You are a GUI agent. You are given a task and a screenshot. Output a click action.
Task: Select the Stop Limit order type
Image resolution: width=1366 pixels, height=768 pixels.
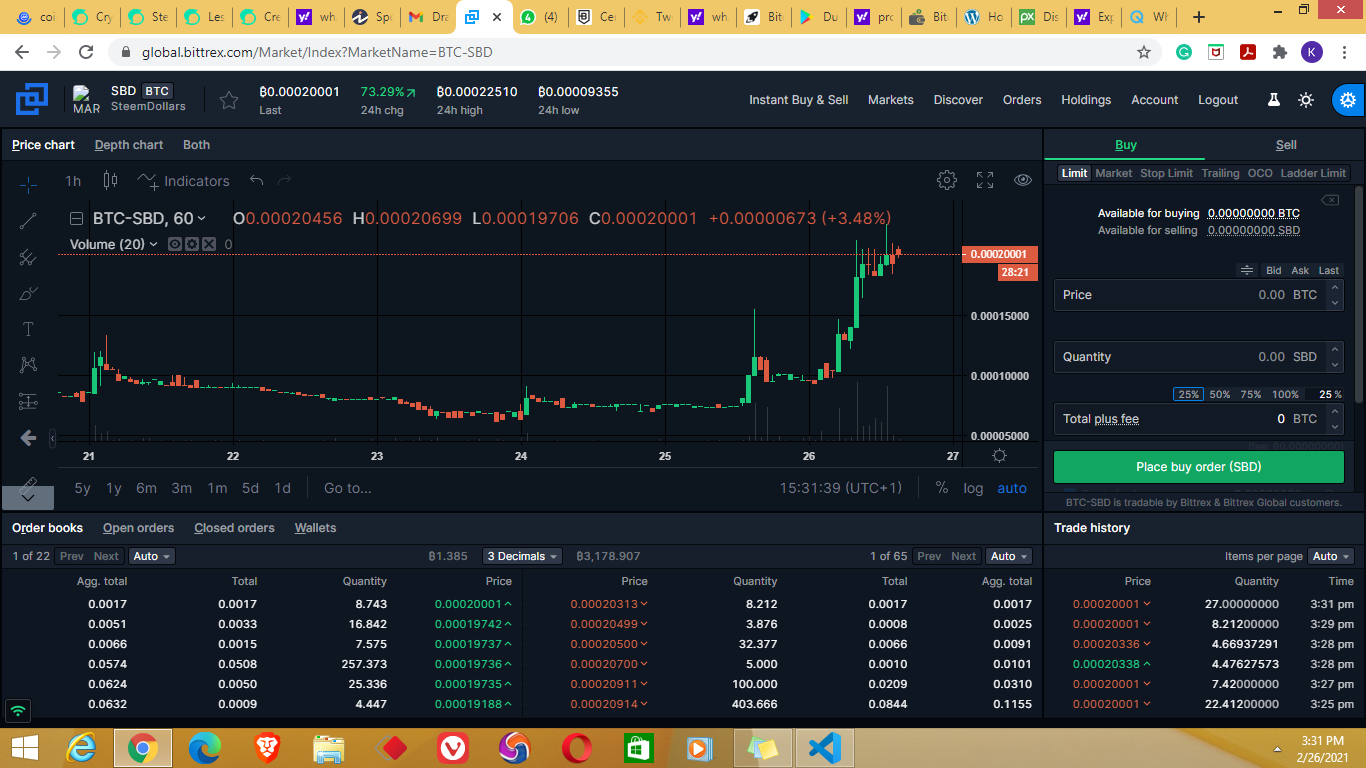point(1166,173)
